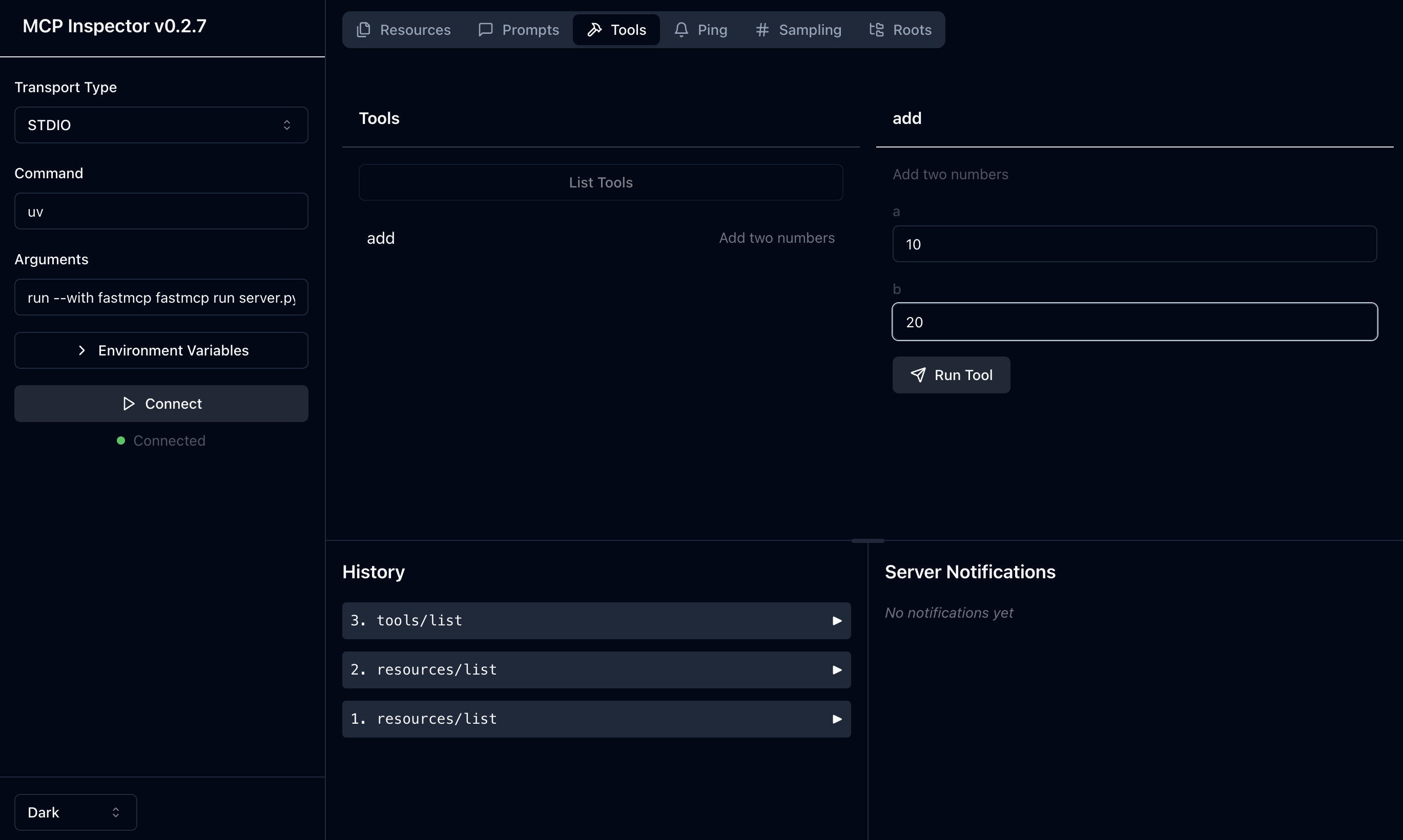1403x840 pixels.
Task: Click the parameter a input field
Action: tap(1134, 244)
